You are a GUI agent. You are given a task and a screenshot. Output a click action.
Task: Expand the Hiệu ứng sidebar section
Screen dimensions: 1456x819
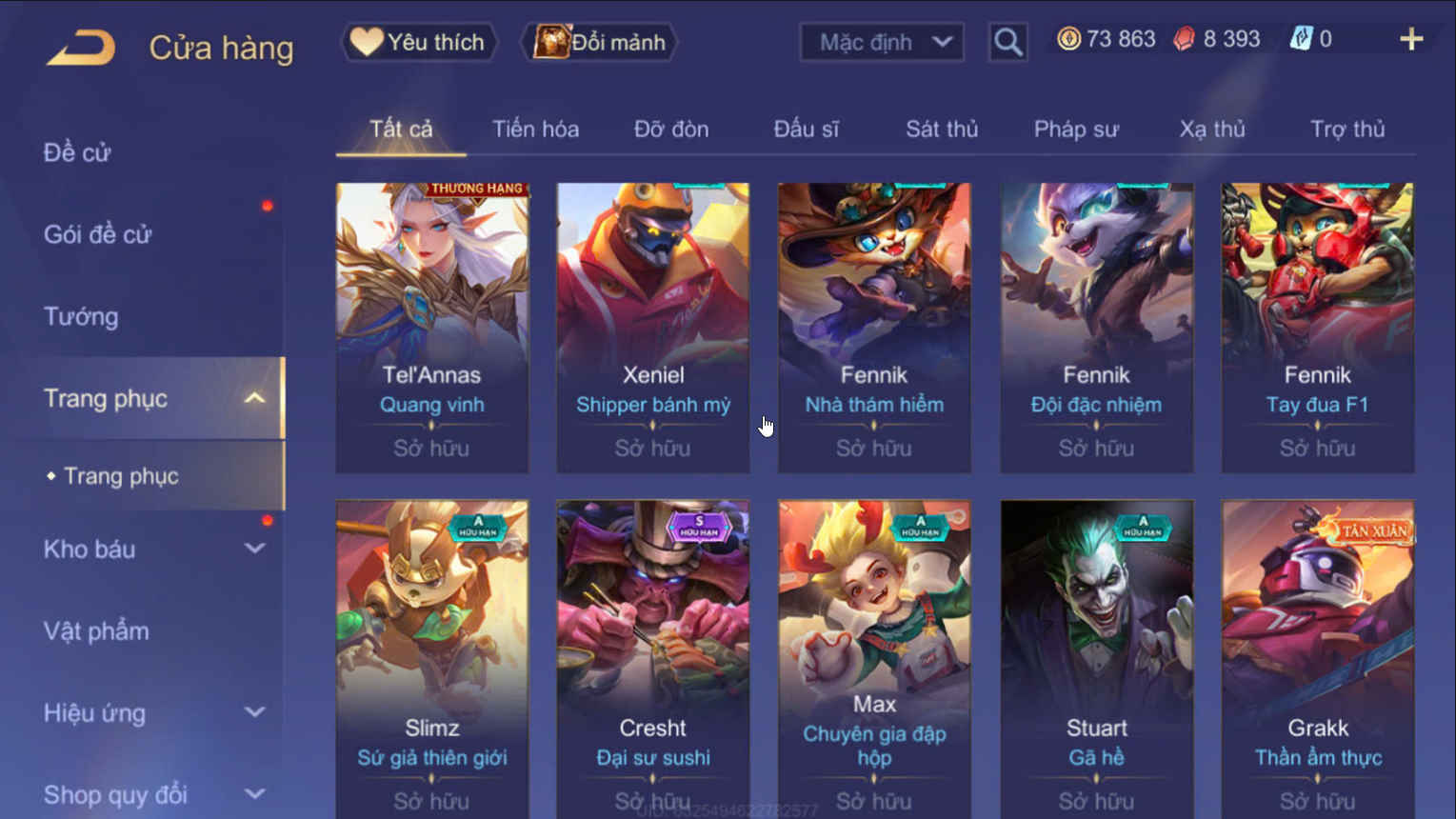[x=254, y=712]
